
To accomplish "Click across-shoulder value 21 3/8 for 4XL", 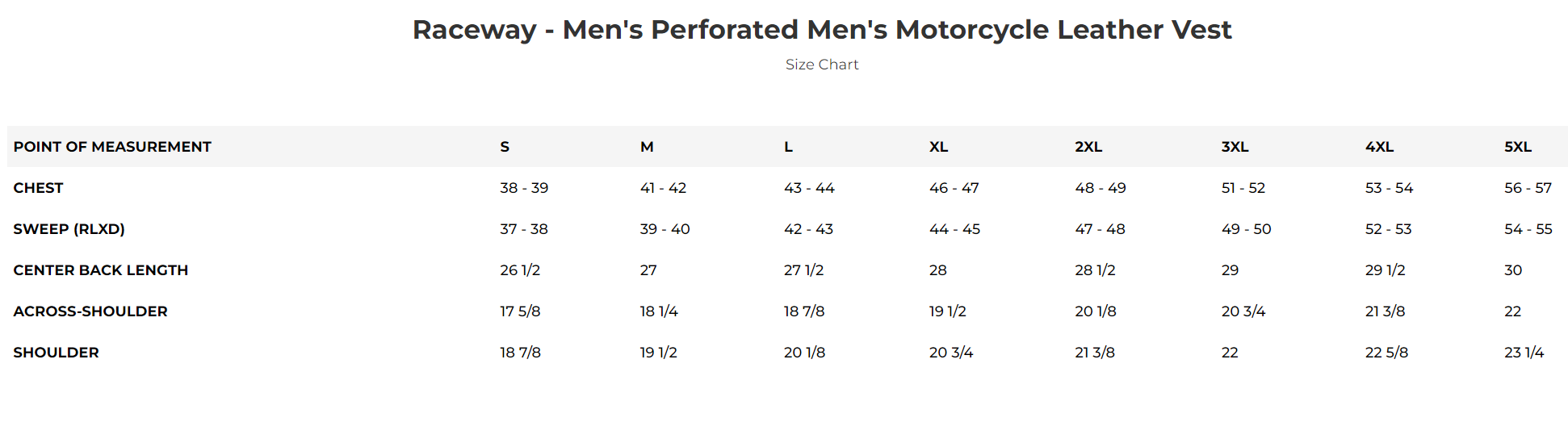I will (x=1385, y=311).
